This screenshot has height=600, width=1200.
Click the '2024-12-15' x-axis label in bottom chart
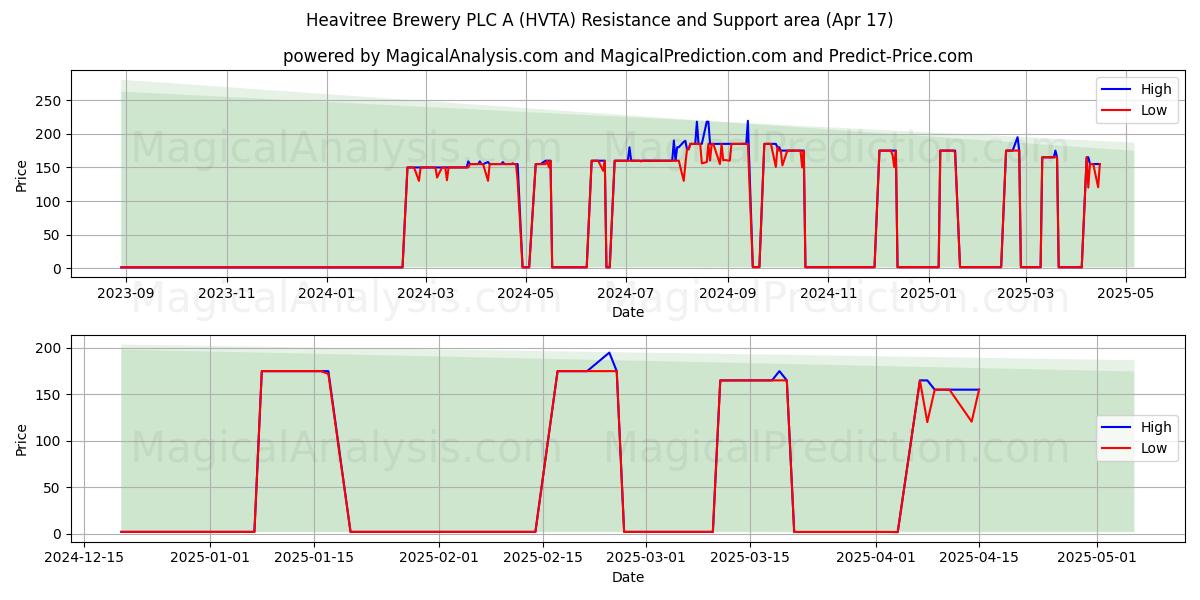[84, 558]
